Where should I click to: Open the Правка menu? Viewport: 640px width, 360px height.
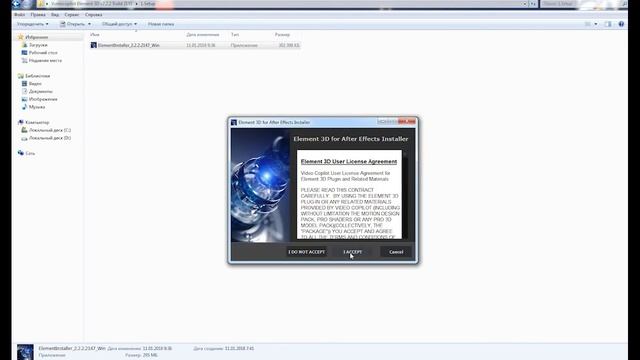click(38, 15)
